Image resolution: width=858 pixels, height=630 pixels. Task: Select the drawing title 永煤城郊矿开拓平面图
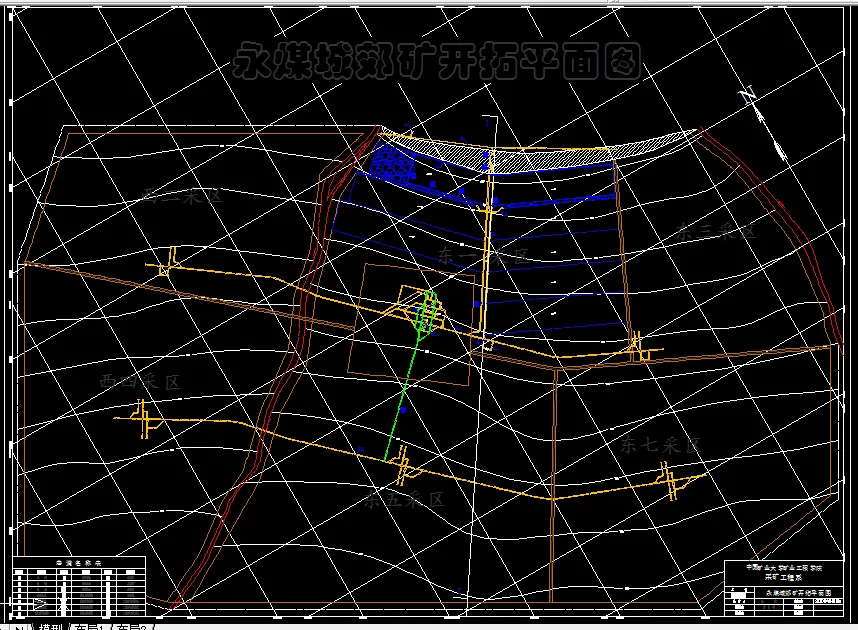click(437, 61)
